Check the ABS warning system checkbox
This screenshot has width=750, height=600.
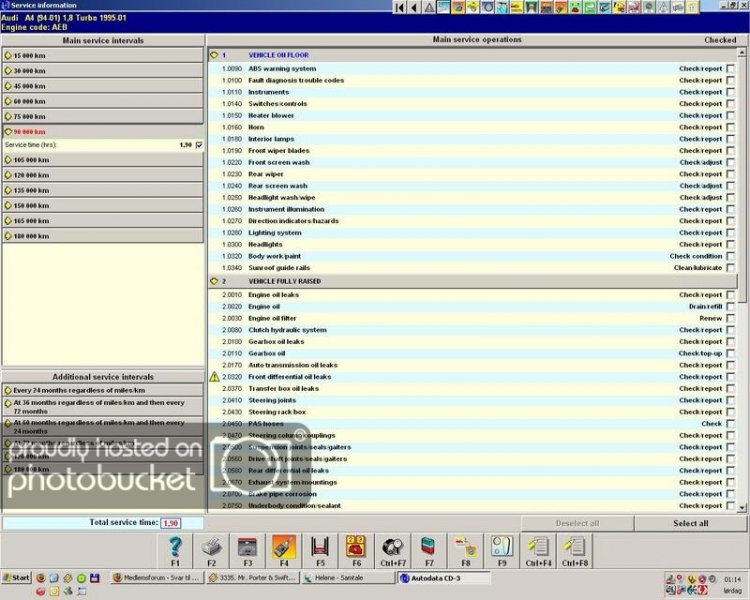click(730, 69)
